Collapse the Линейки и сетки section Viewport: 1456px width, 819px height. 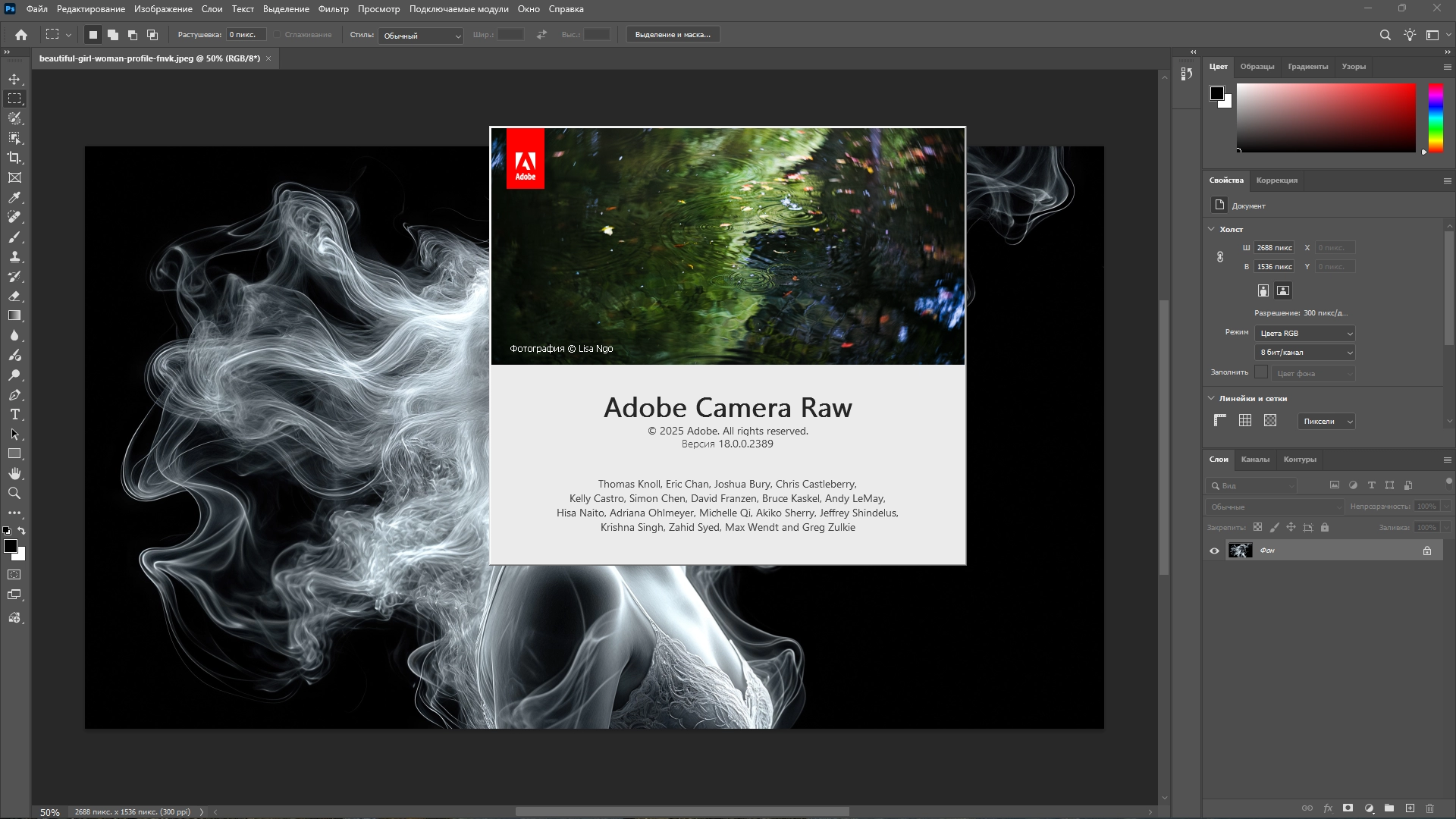point(1211,398)
